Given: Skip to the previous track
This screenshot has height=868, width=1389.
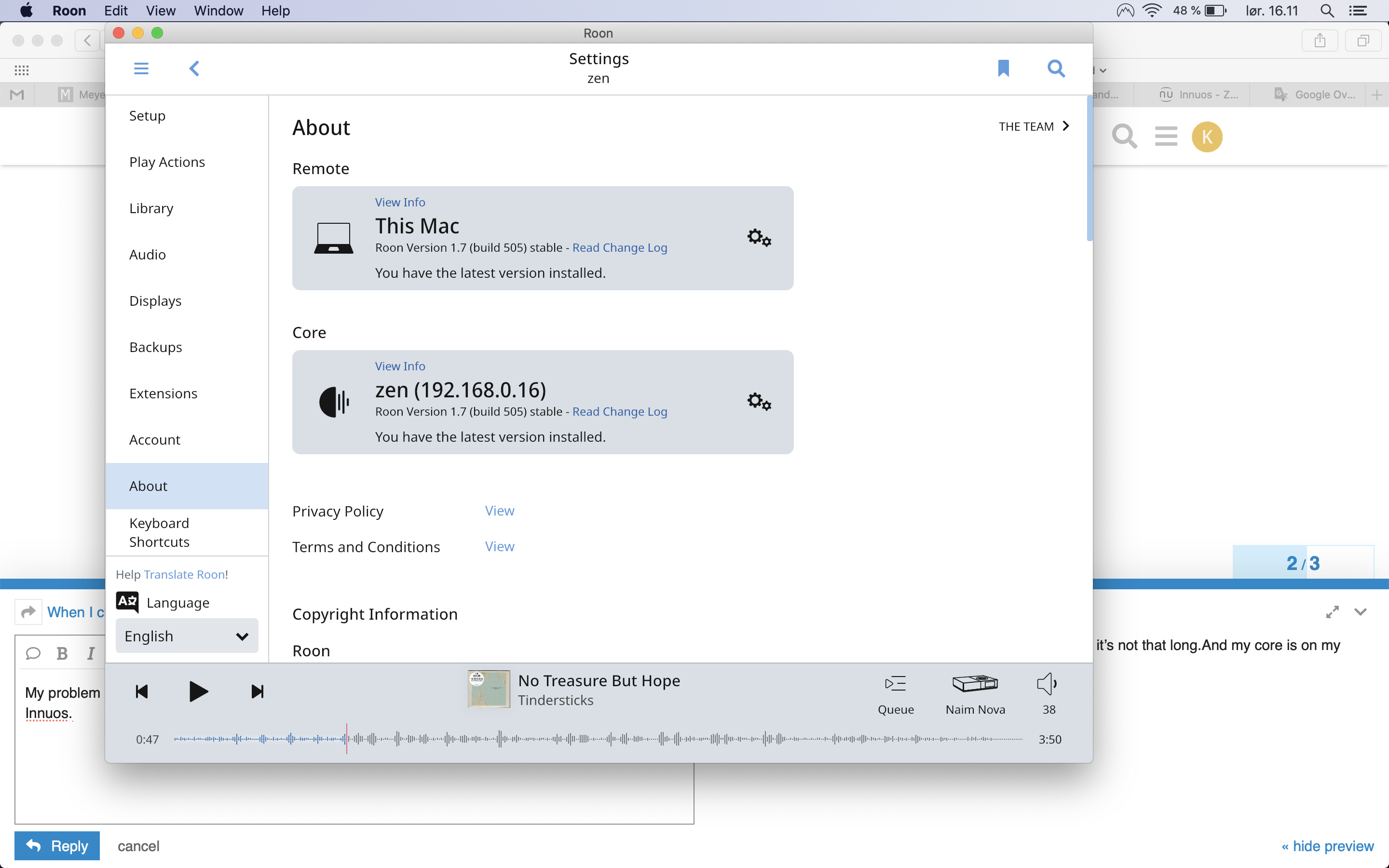Looking at the screenshot, I should click(x=142, y=691).
